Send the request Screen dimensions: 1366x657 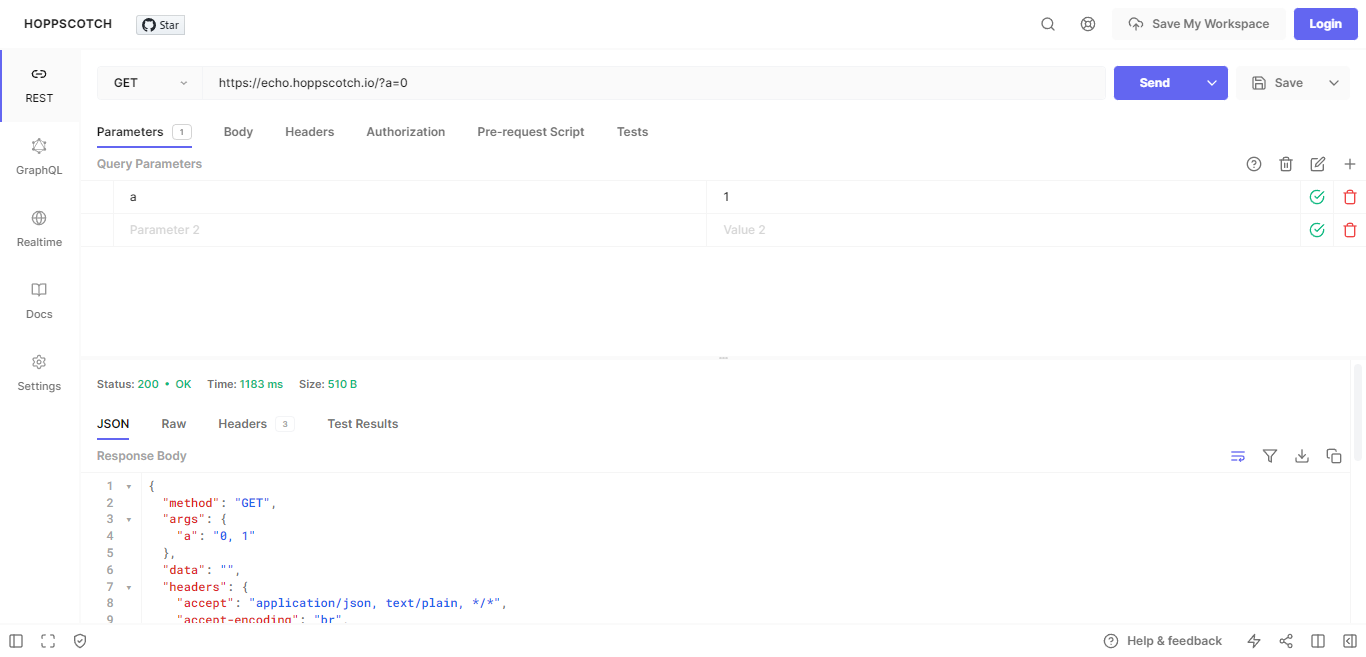coord(1155,83)
